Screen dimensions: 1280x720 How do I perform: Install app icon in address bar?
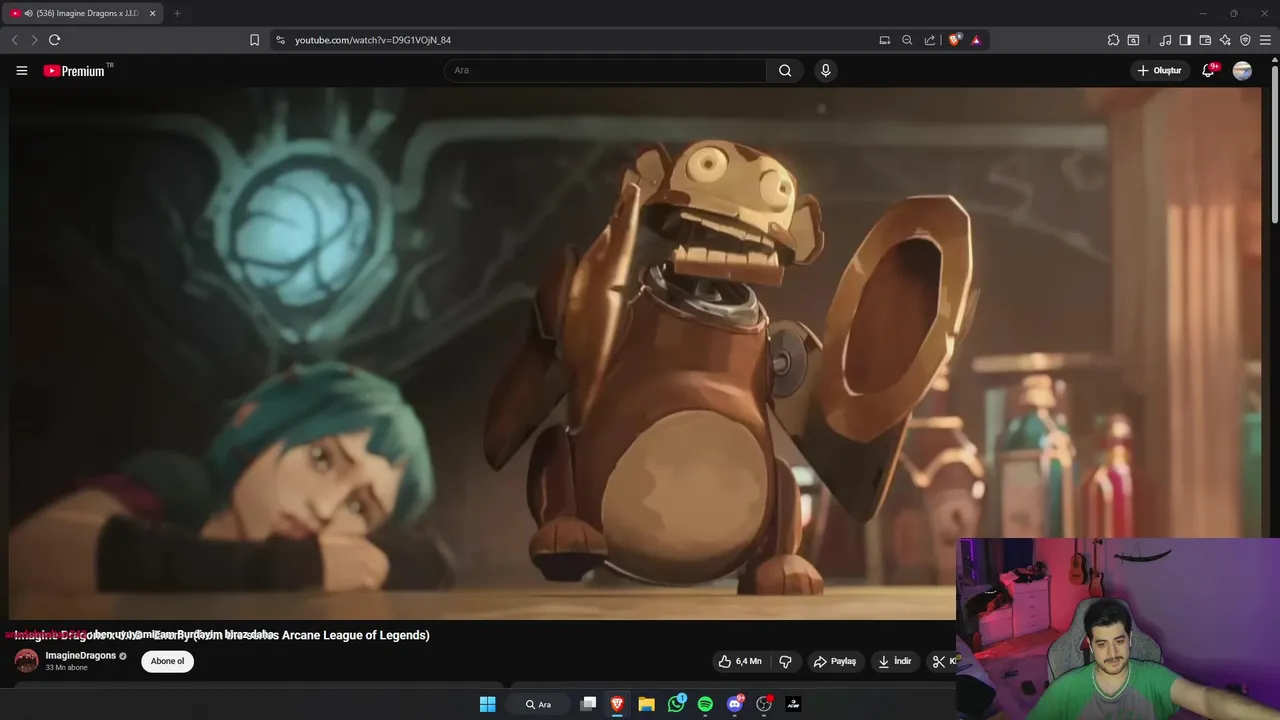pyautogui.click(x=884, y=40)
